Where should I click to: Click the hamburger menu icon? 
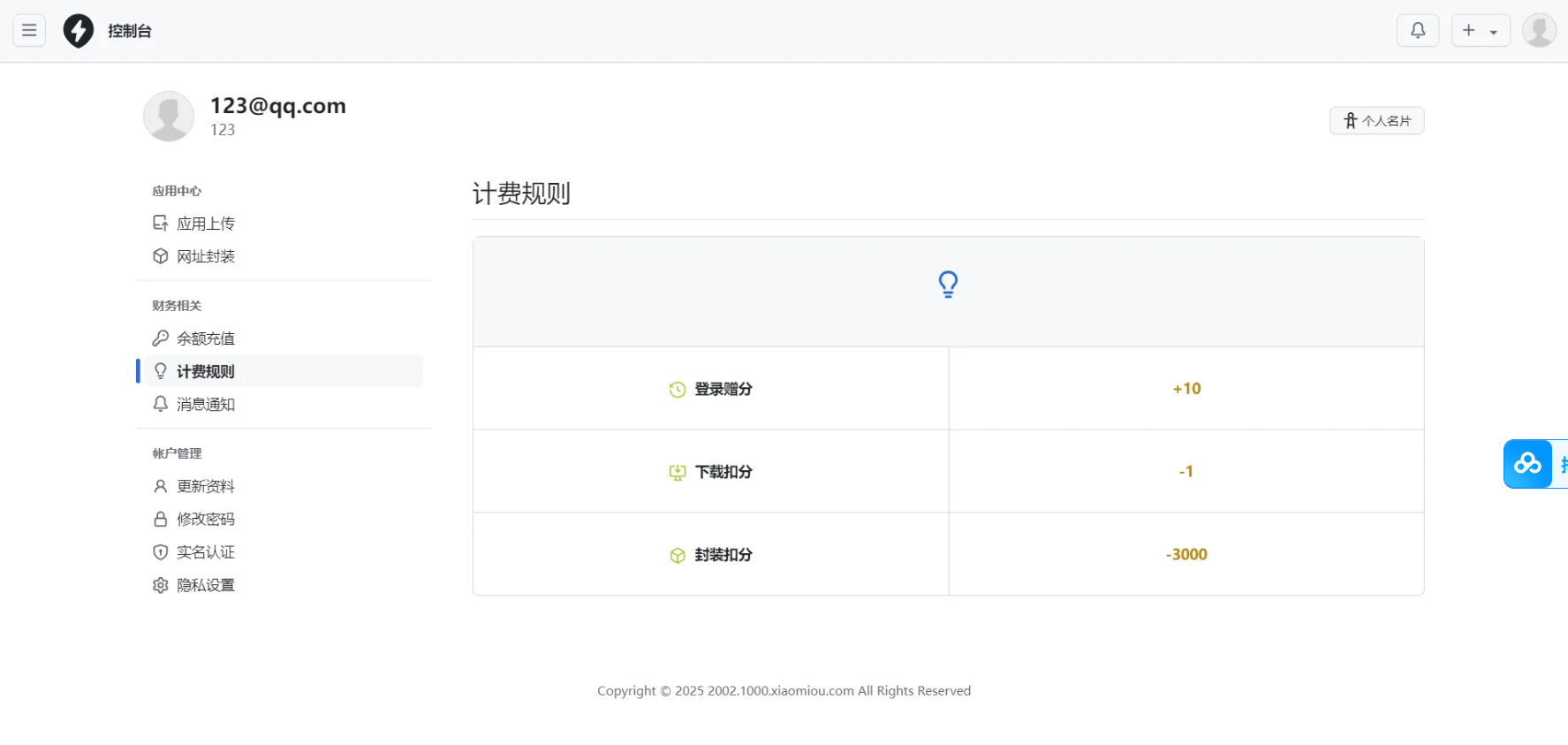29,31
